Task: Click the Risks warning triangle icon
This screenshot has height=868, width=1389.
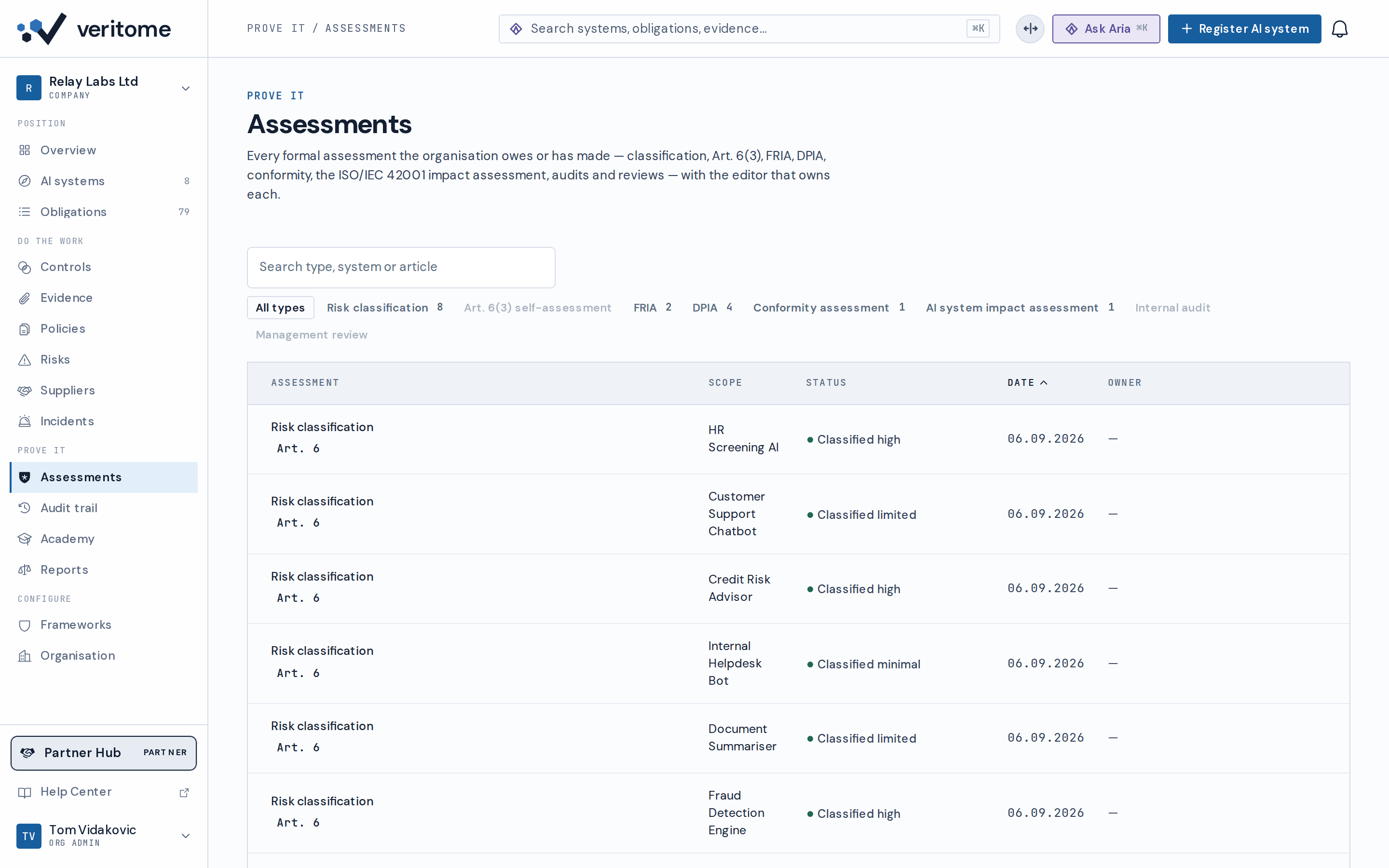Action: click(25, 360)
